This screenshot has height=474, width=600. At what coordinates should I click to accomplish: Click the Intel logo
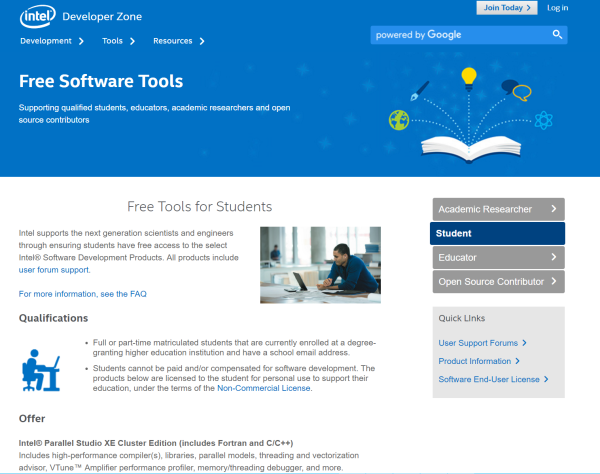(x=38, y=15)
